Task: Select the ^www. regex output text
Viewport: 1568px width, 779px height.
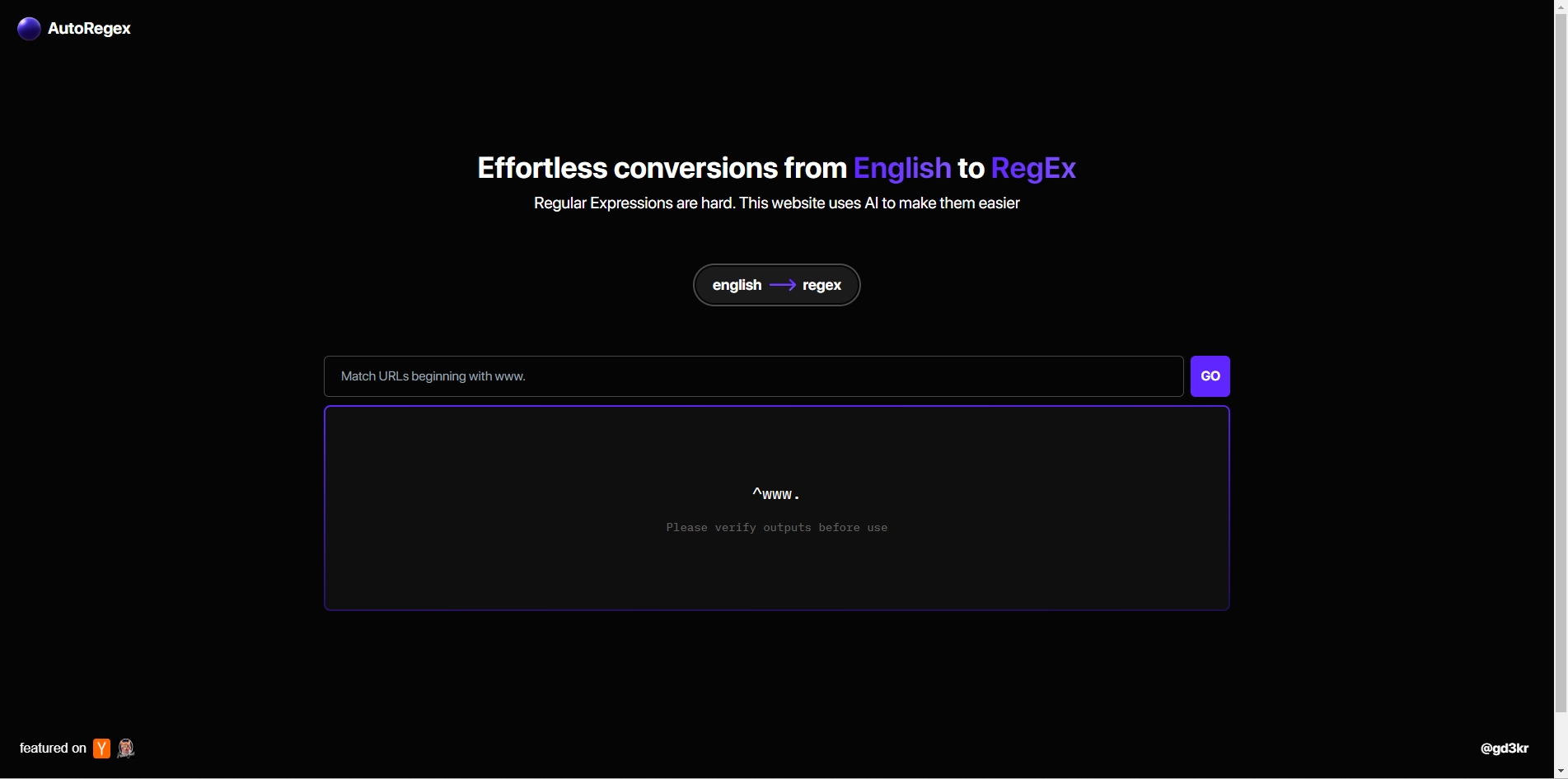Action: [x=776, y=494]
